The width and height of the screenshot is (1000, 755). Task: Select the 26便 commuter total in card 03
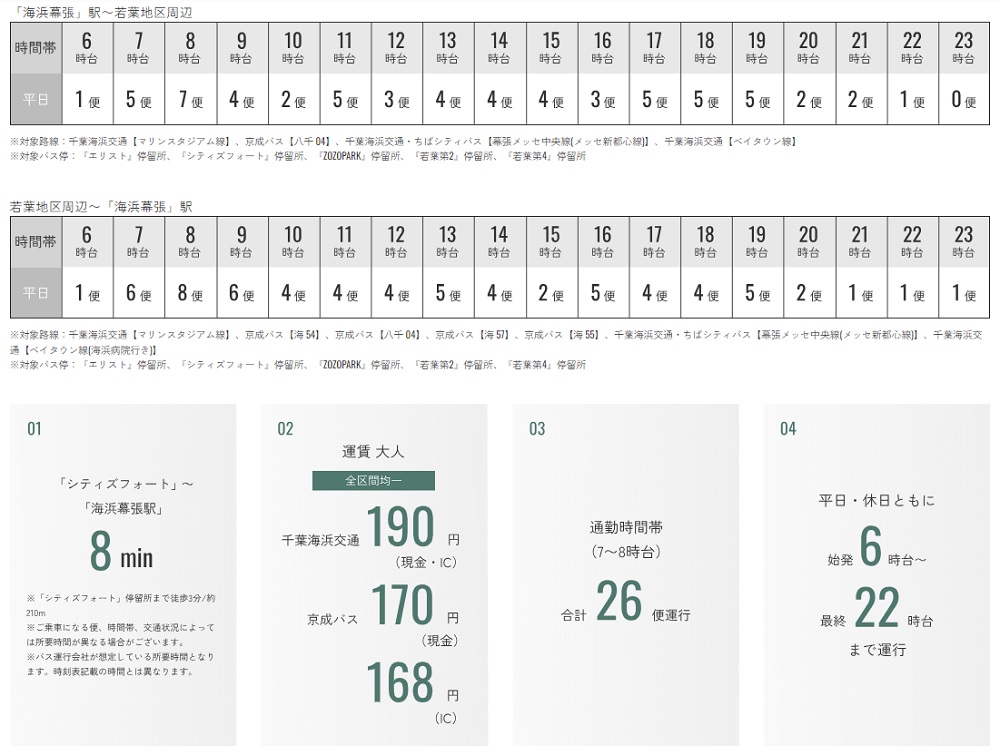pos(619,602)
